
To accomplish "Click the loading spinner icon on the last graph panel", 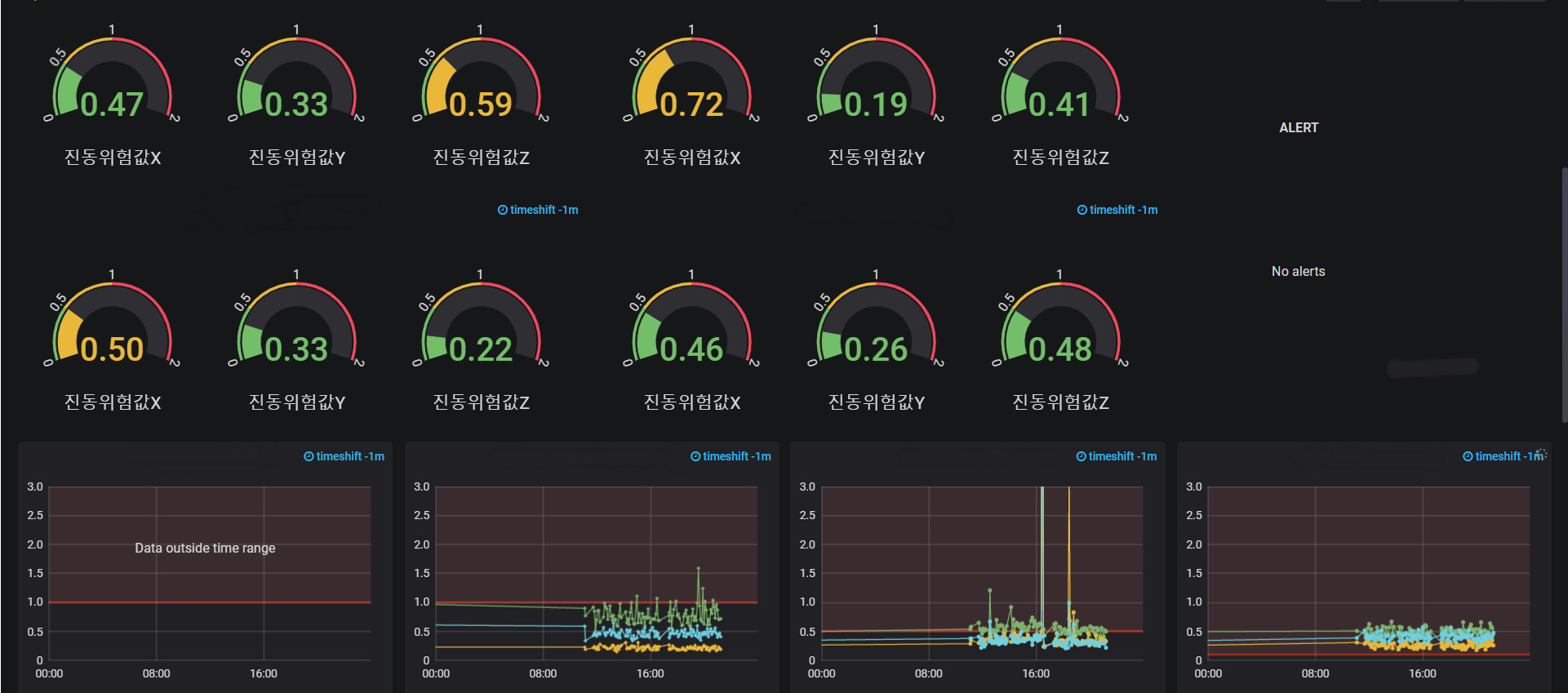I will click(x=1541, y=453).
